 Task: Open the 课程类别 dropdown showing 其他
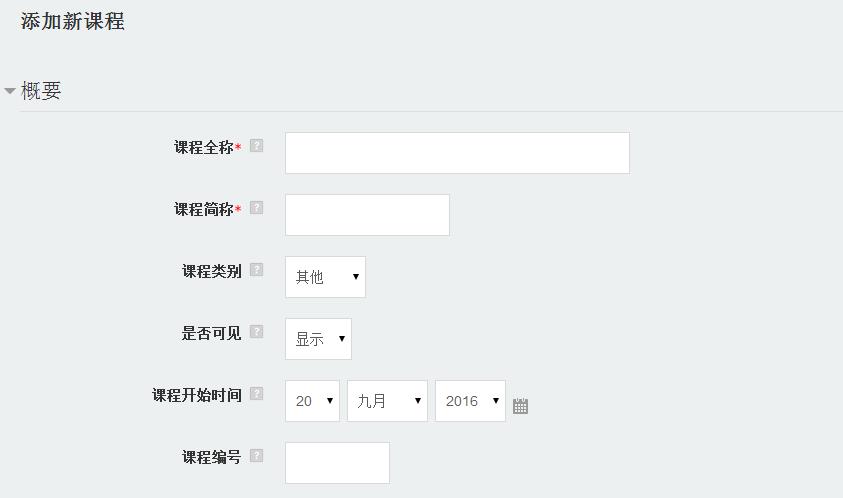coord(325,277)
